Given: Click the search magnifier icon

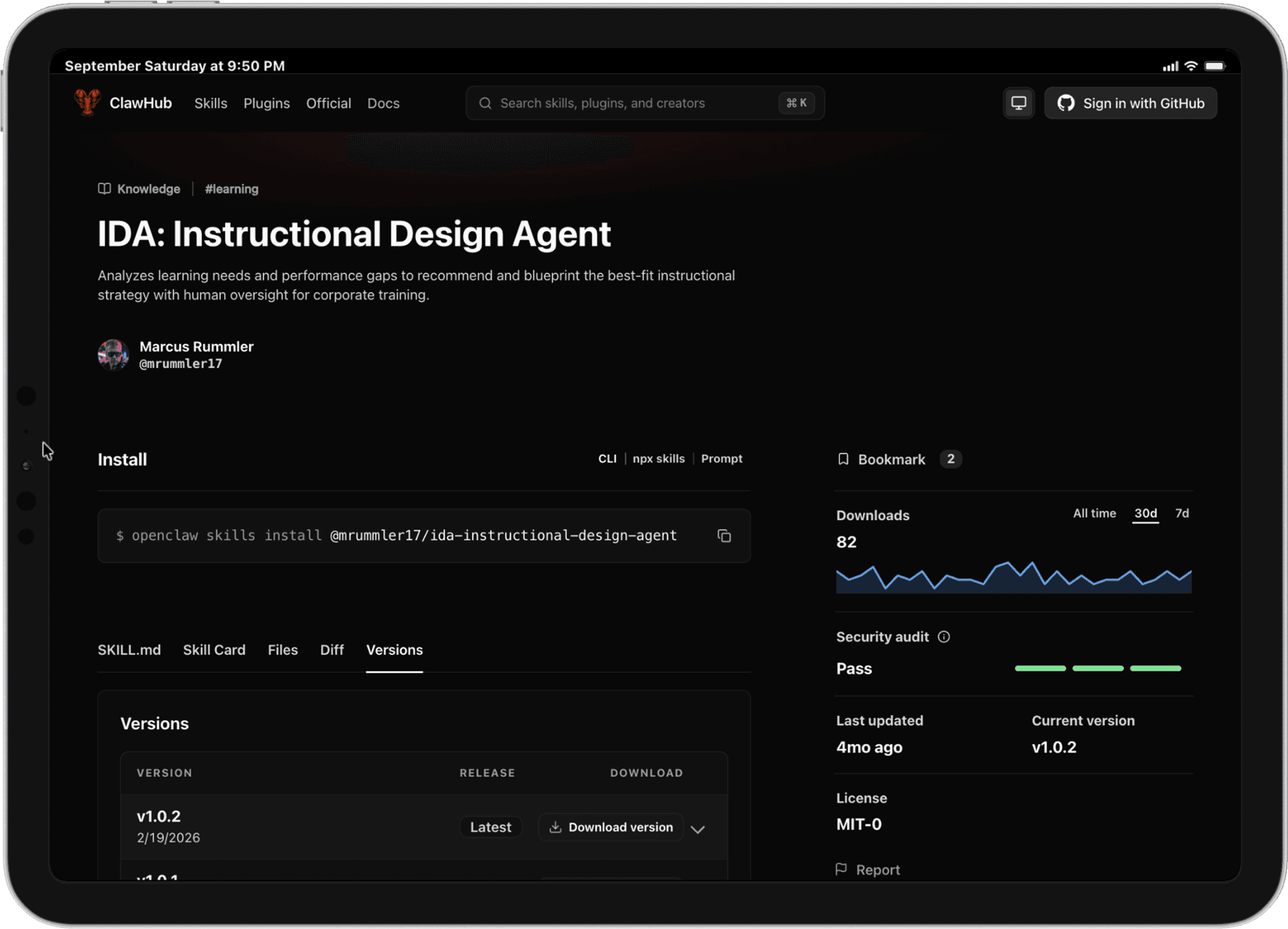Looking at the screenshot, I should (485, 103).
